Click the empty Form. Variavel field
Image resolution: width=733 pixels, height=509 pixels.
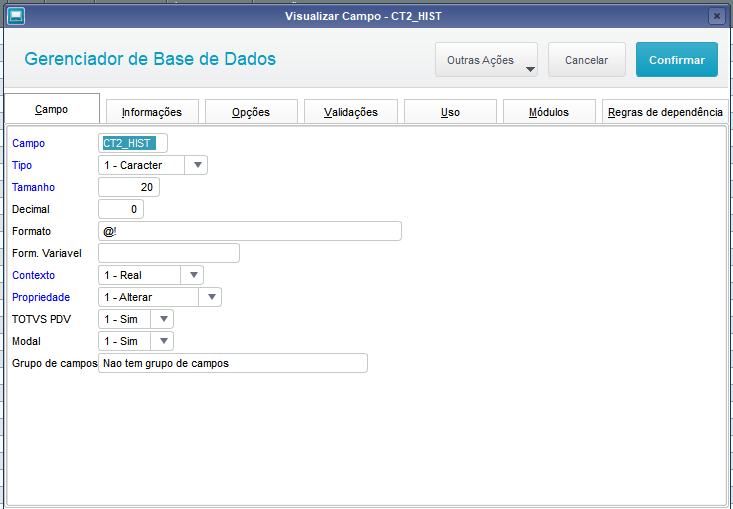click(169, 253)
